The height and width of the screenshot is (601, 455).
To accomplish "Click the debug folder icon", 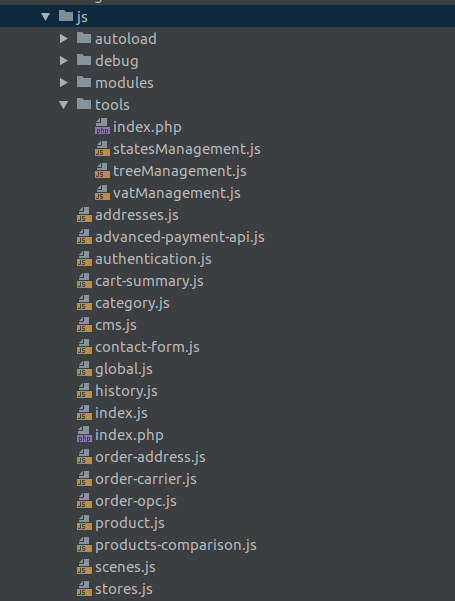I will (x=84, y=60).
